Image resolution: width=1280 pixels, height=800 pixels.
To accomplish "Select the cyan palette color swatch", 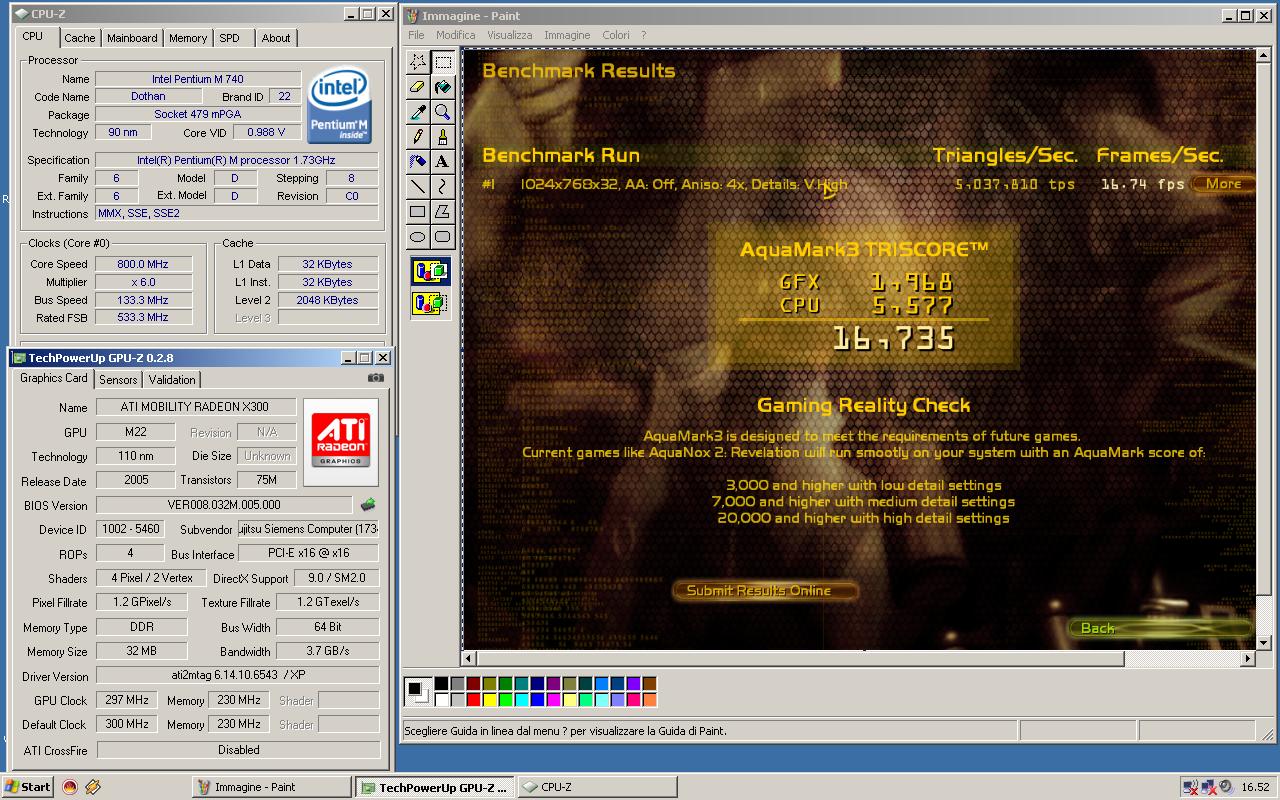I will click(521, 700).
